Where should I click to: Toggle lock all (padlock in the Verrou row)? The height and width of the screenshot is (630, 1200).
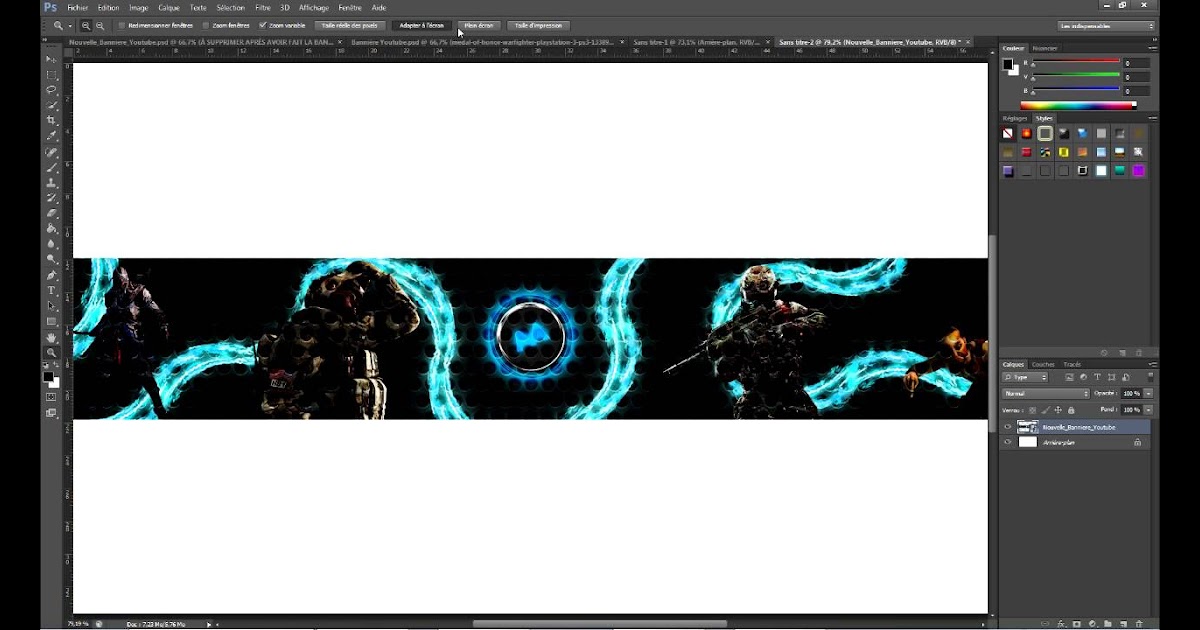(1071, 410)
